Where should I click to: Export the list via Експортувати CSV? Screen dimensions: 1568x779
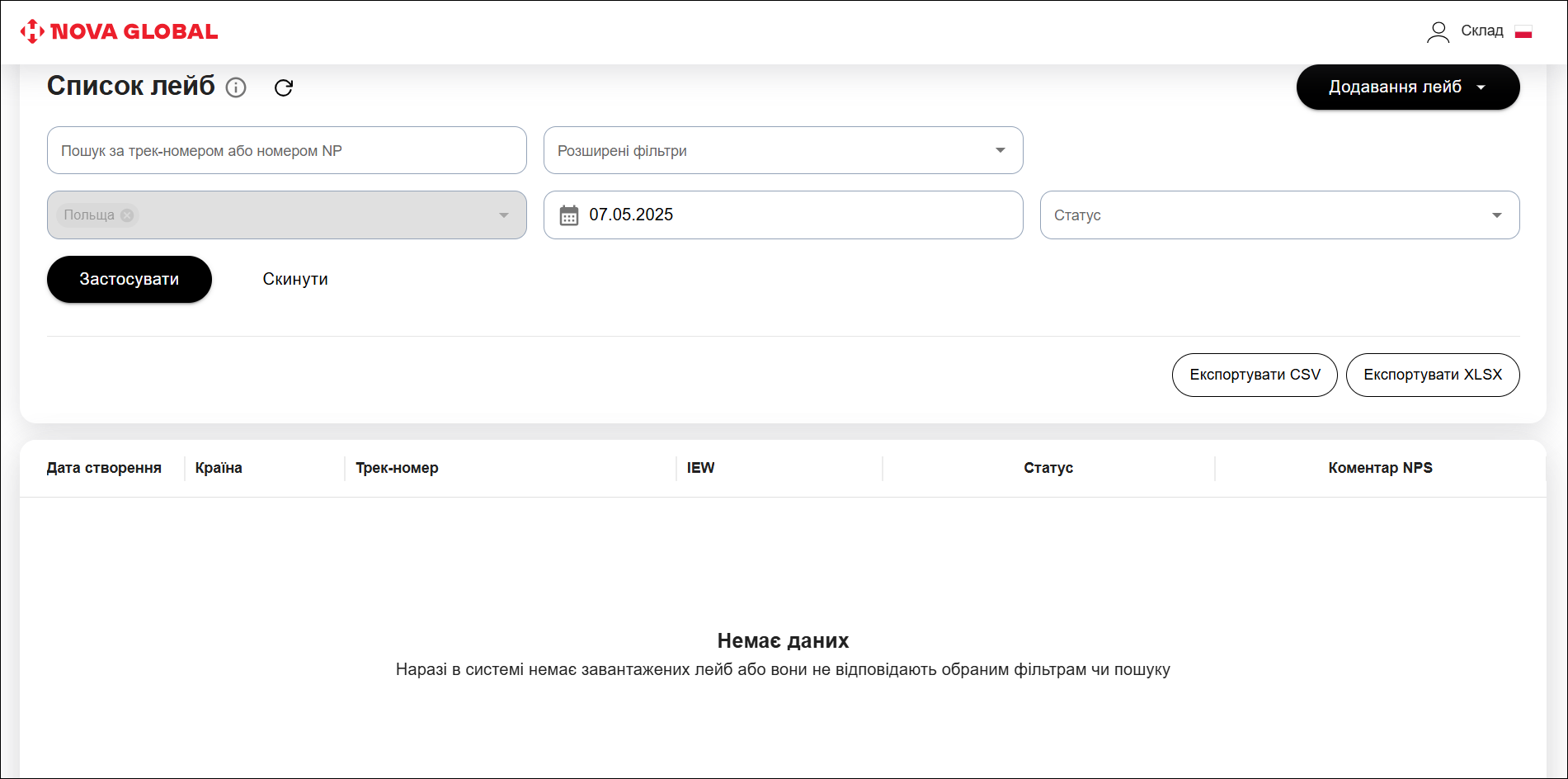point(1254,375)
